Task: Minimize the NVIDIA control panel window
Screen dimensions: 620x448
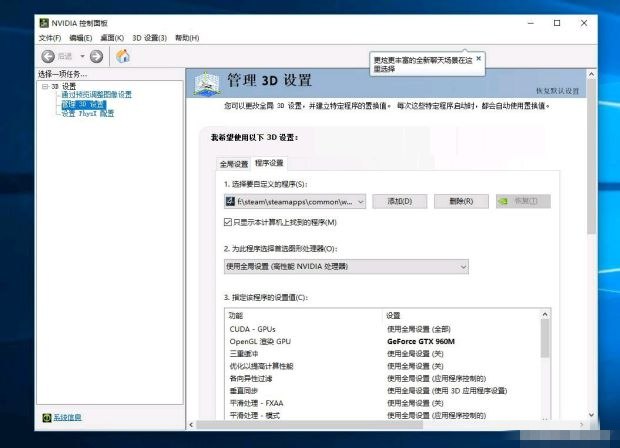Action: click(x=531, y=23)
